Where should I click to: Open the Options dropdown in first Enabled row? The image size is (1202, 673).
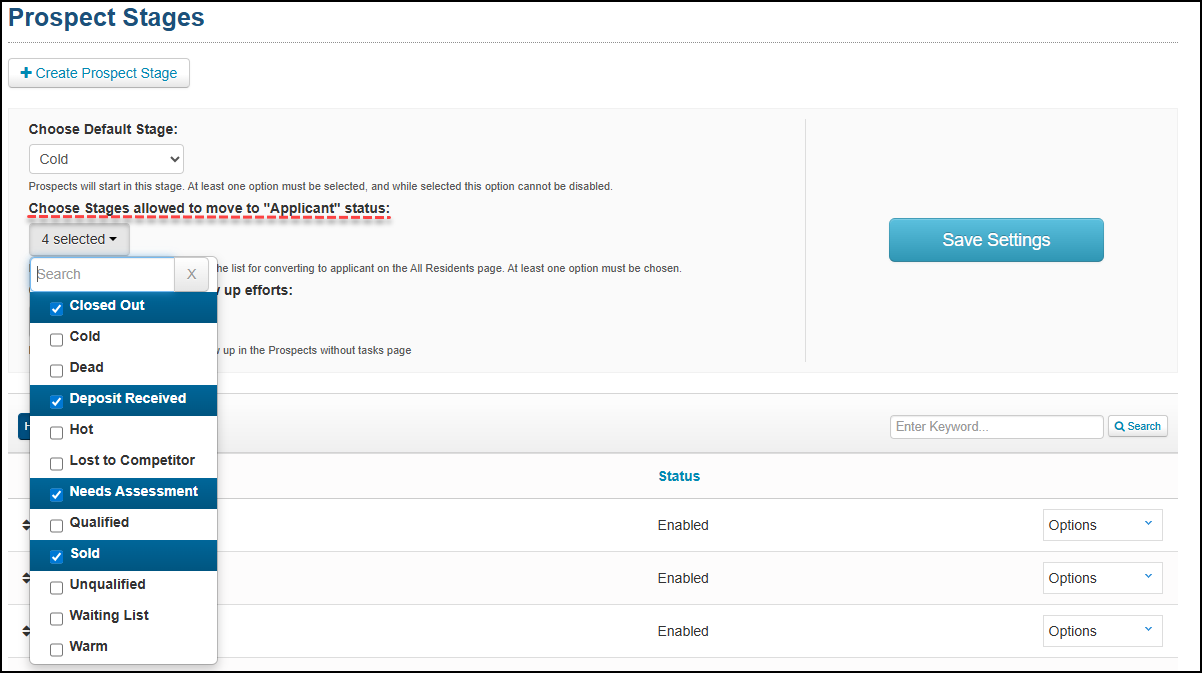1102,525
